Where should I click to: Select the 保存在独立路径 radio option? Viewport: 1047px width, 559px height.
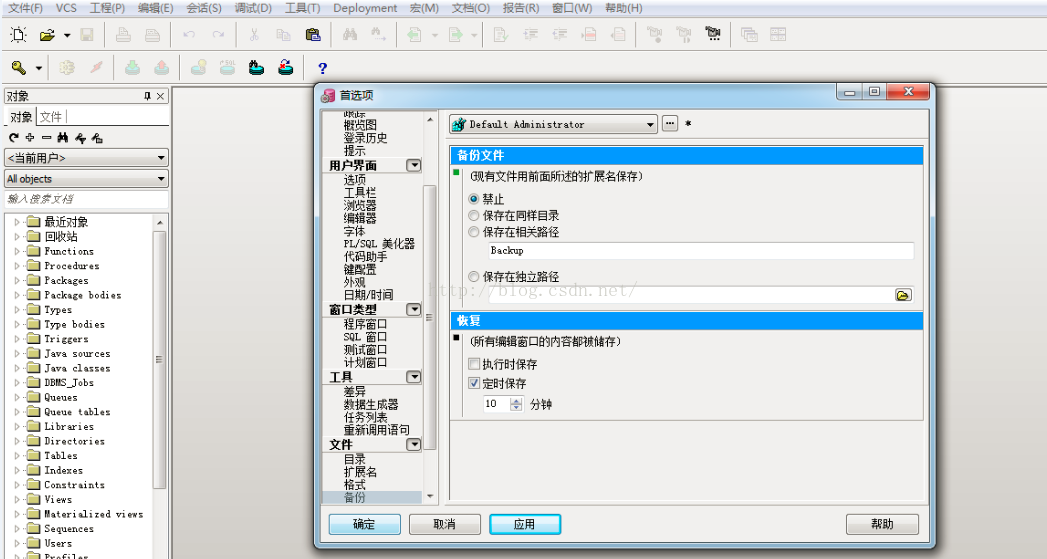[x=474, y=277]
